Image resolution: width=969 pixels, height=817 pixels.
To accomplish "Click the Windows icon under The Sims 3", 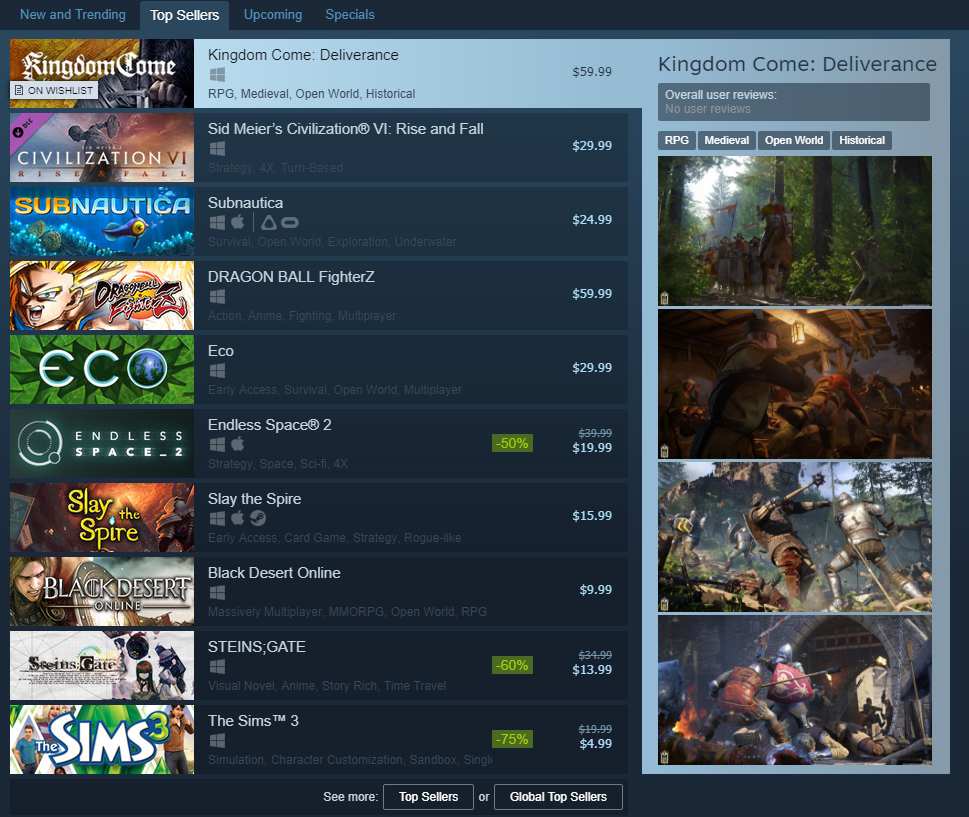I will coord(217,740).
